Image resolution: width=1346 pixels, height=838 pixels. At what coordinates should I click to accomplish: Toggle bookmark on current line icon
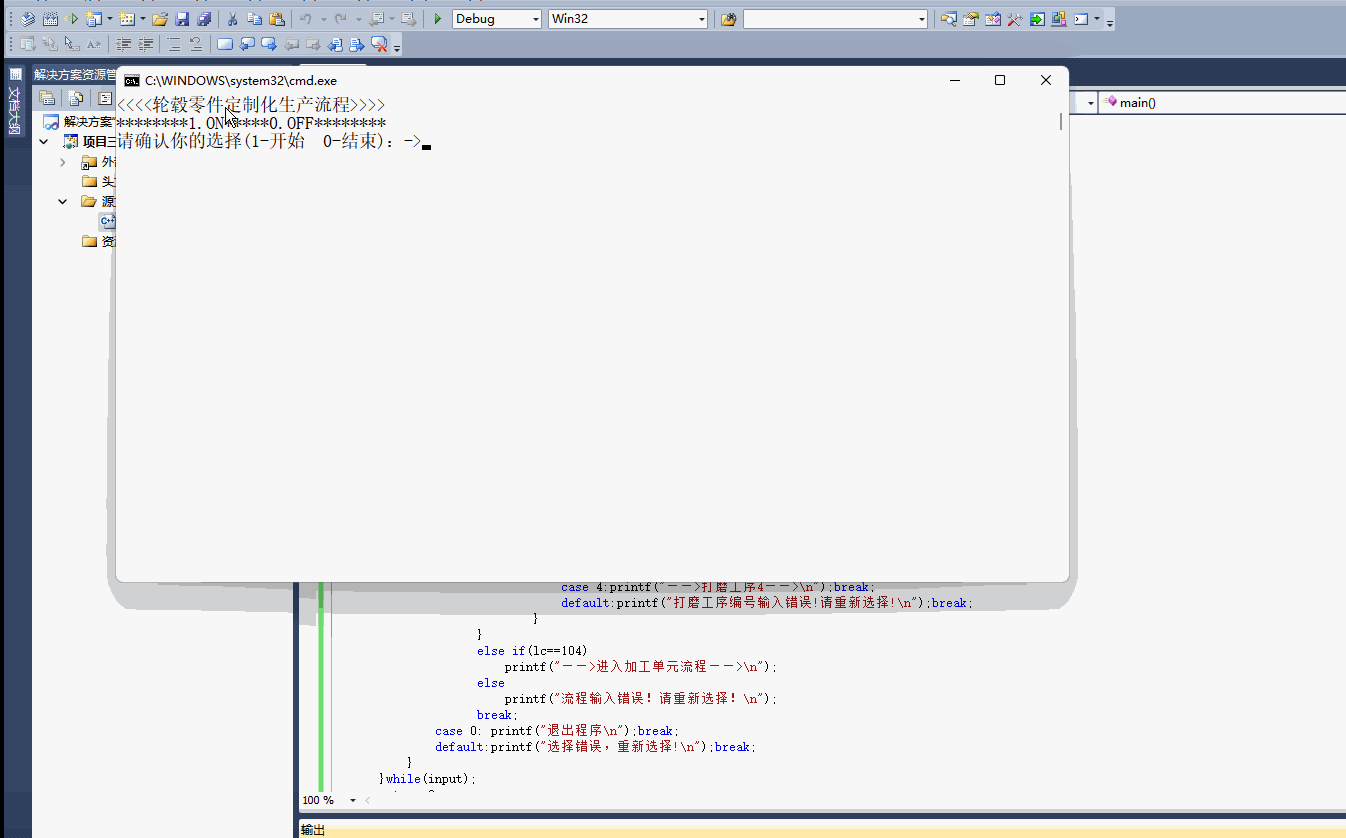(225, 44)
